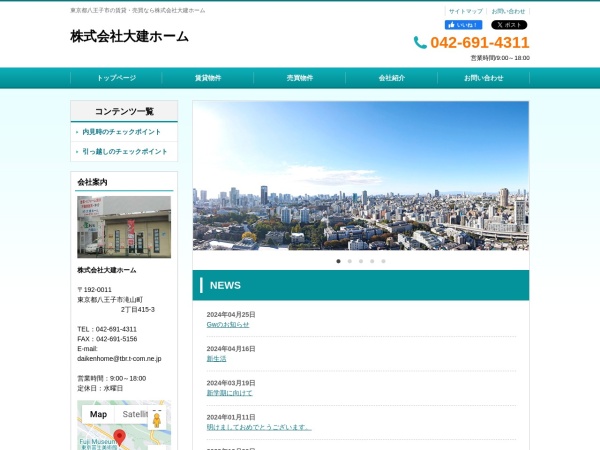Select third slideshow pagination dot
The image size is (600, 450).
(x=361, y=261)
